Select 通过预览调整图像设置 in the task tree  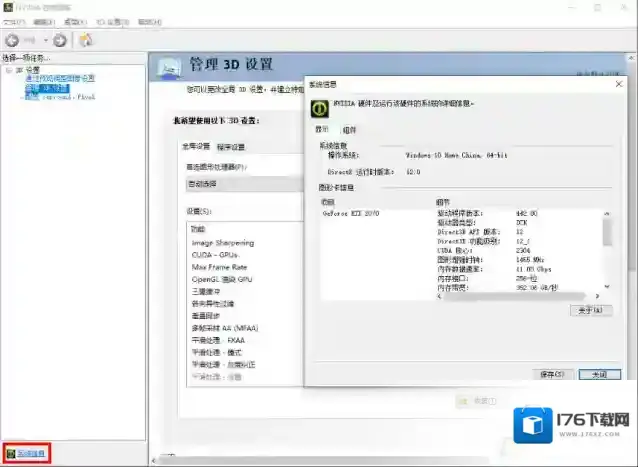(60, 79)
